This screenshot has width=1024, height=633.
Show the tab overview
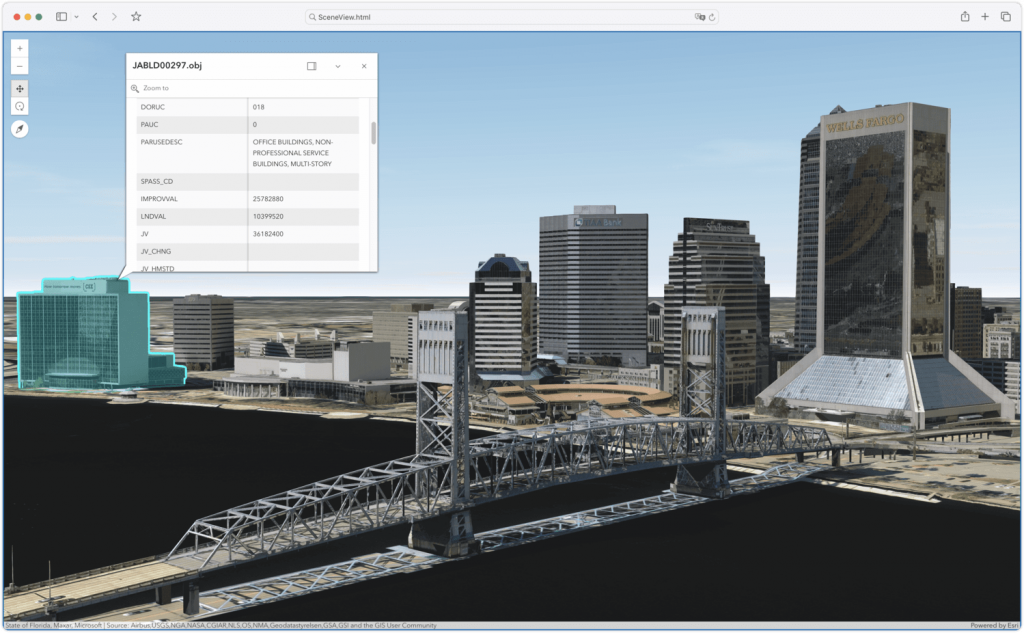point(1005,17)
